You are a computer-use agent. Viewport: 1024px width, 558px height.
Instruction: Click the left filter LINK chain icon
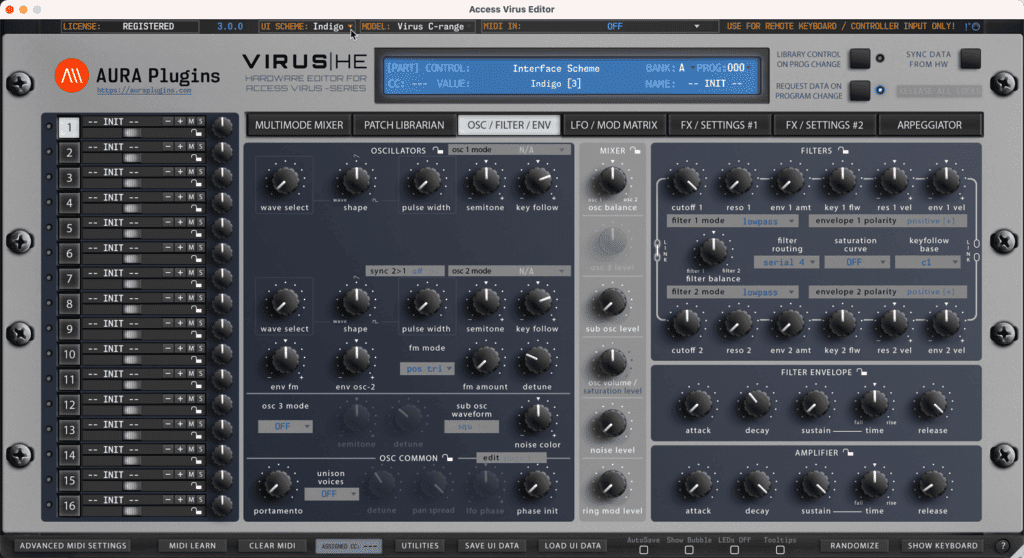(657, 250)
